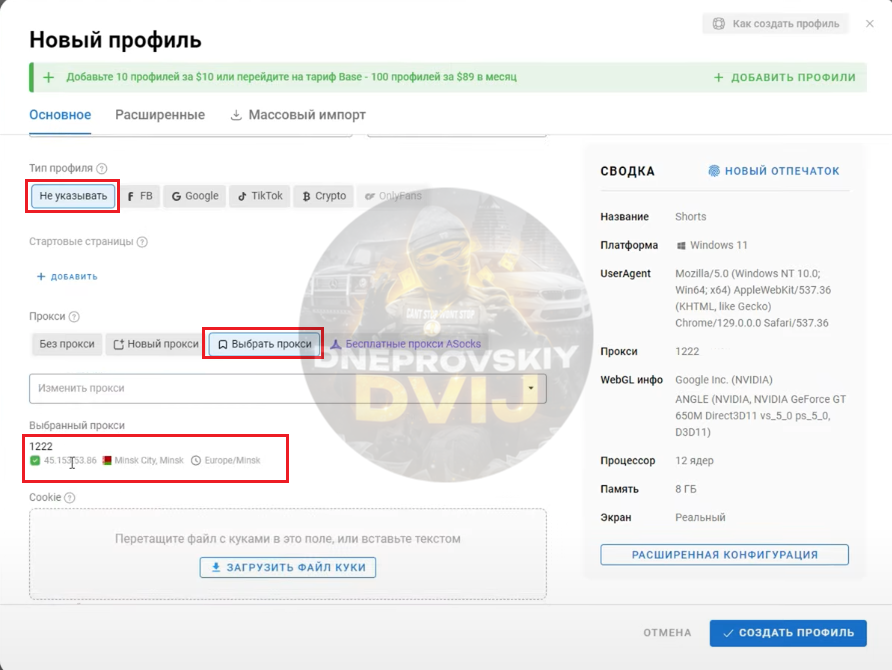Switch to the Основное tab

(60, 115)
